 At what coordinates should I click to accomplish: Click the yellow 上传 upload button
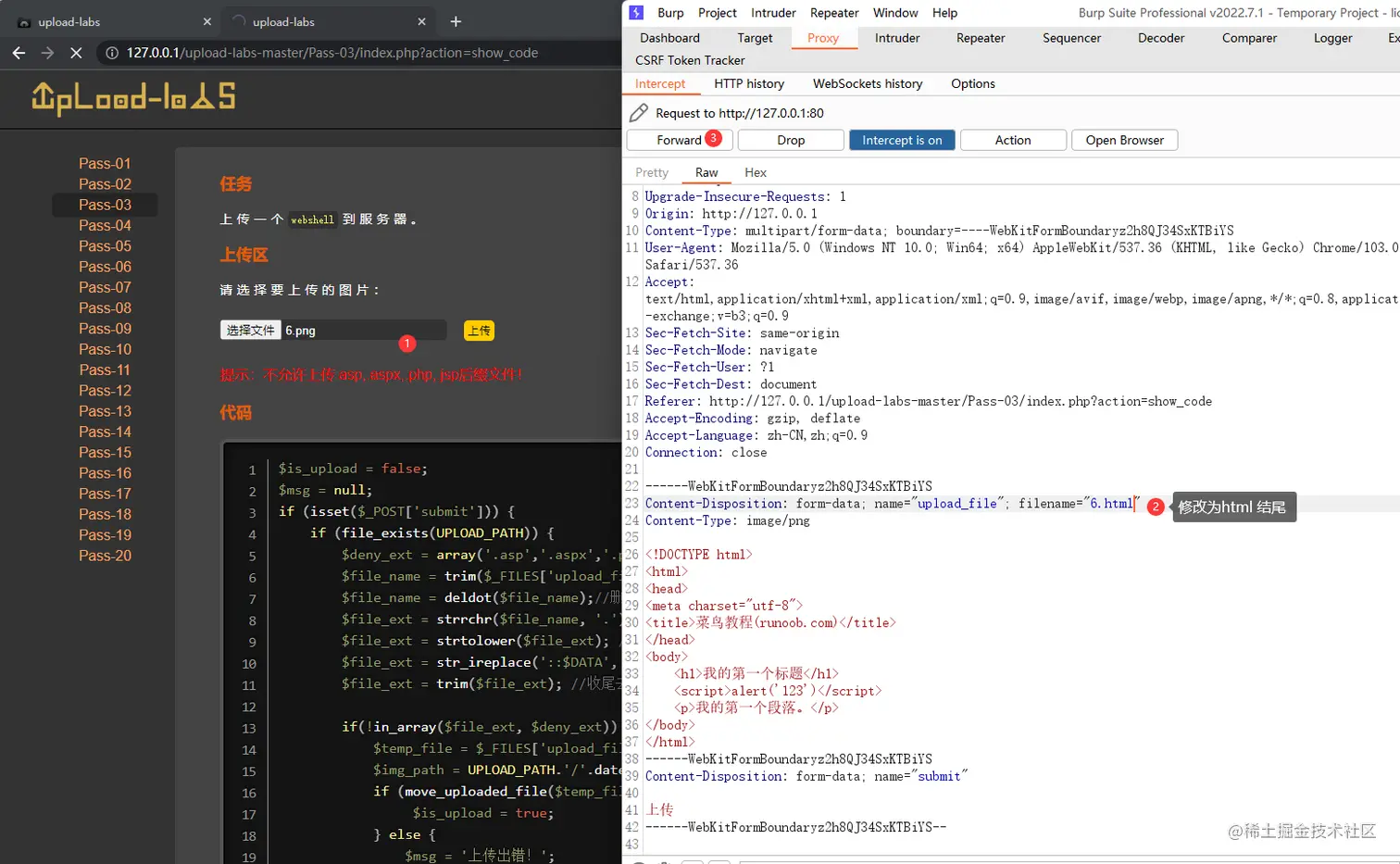coord(479,331)
